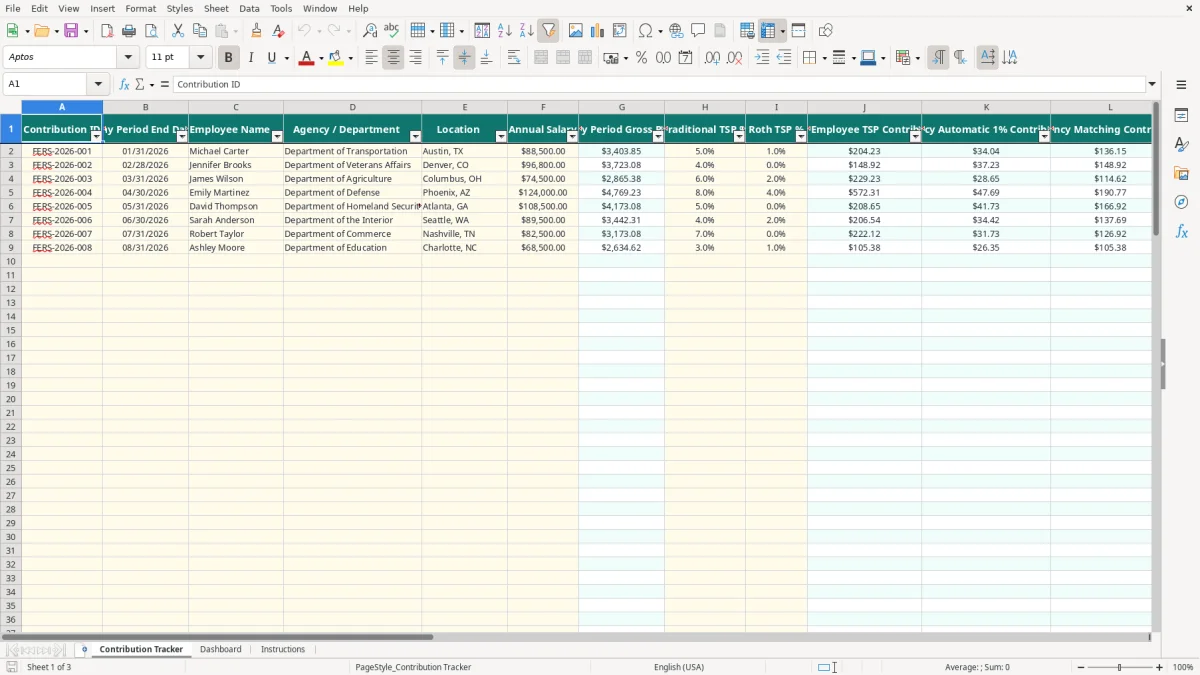Sort the column descending
This screenshot has width=1200, height=675.
526,31
